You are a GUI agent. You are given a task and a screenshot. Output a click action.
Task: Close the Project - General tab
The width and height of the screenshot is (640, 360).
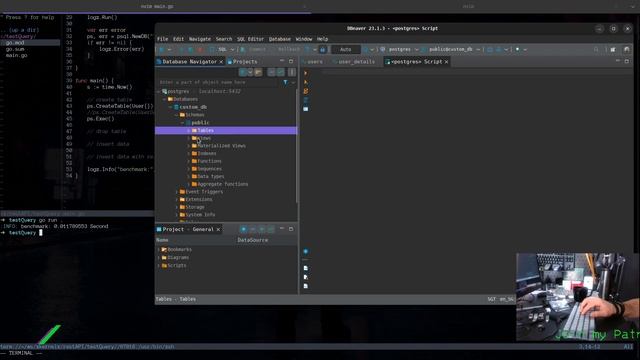point(218,229)
